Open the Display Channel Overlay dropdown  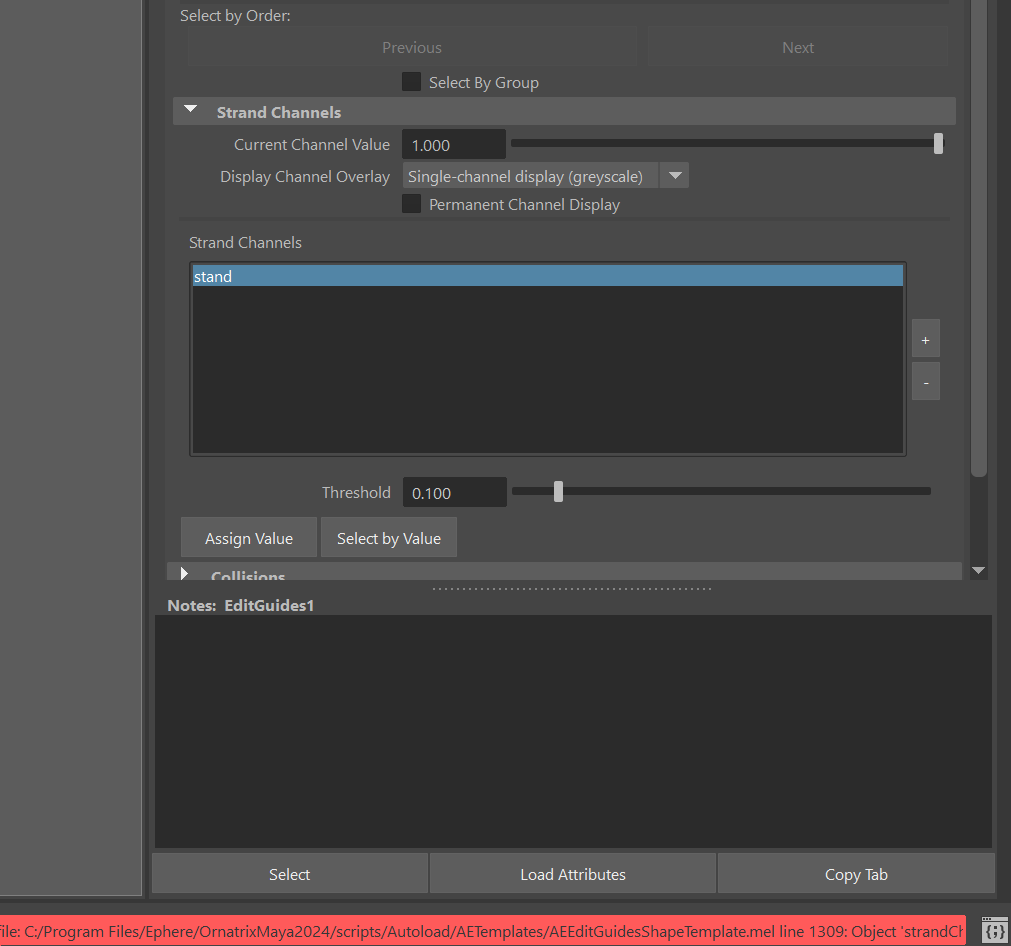coord(675,176)
